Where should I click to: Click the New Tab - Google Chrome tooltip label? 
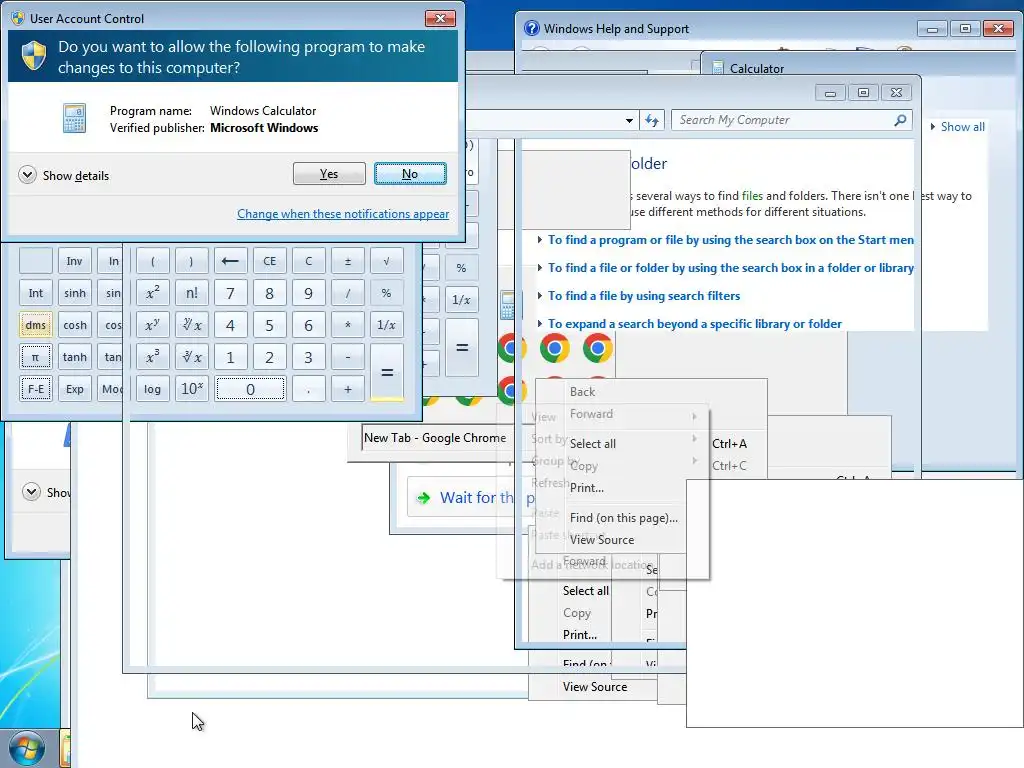(x=435, y=438)
